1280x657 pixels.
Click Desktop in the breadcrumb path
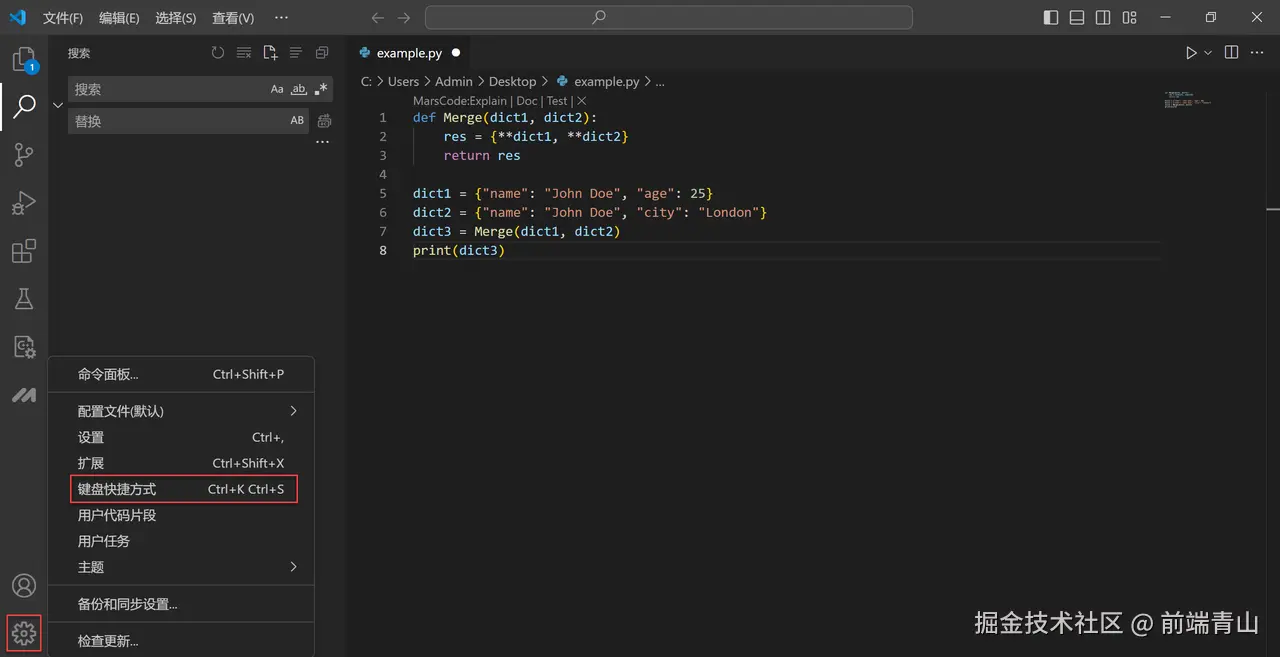click(x=512, y=82)
